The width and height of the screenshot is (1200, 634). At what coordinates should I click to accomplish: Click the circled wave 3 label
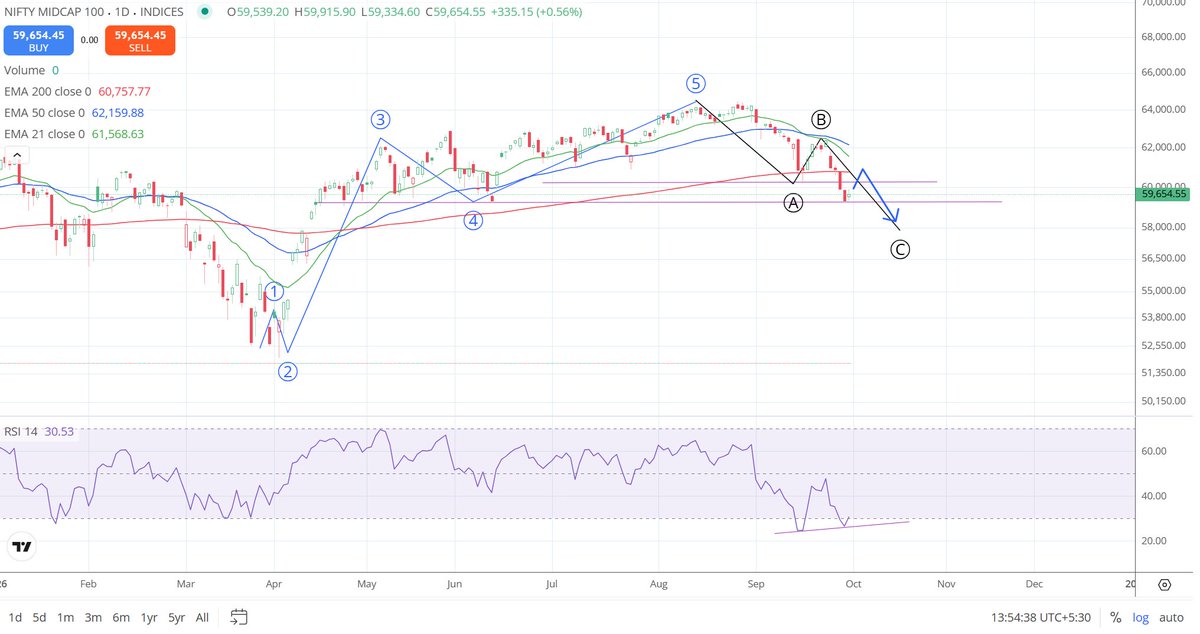(x=380, y=119)
